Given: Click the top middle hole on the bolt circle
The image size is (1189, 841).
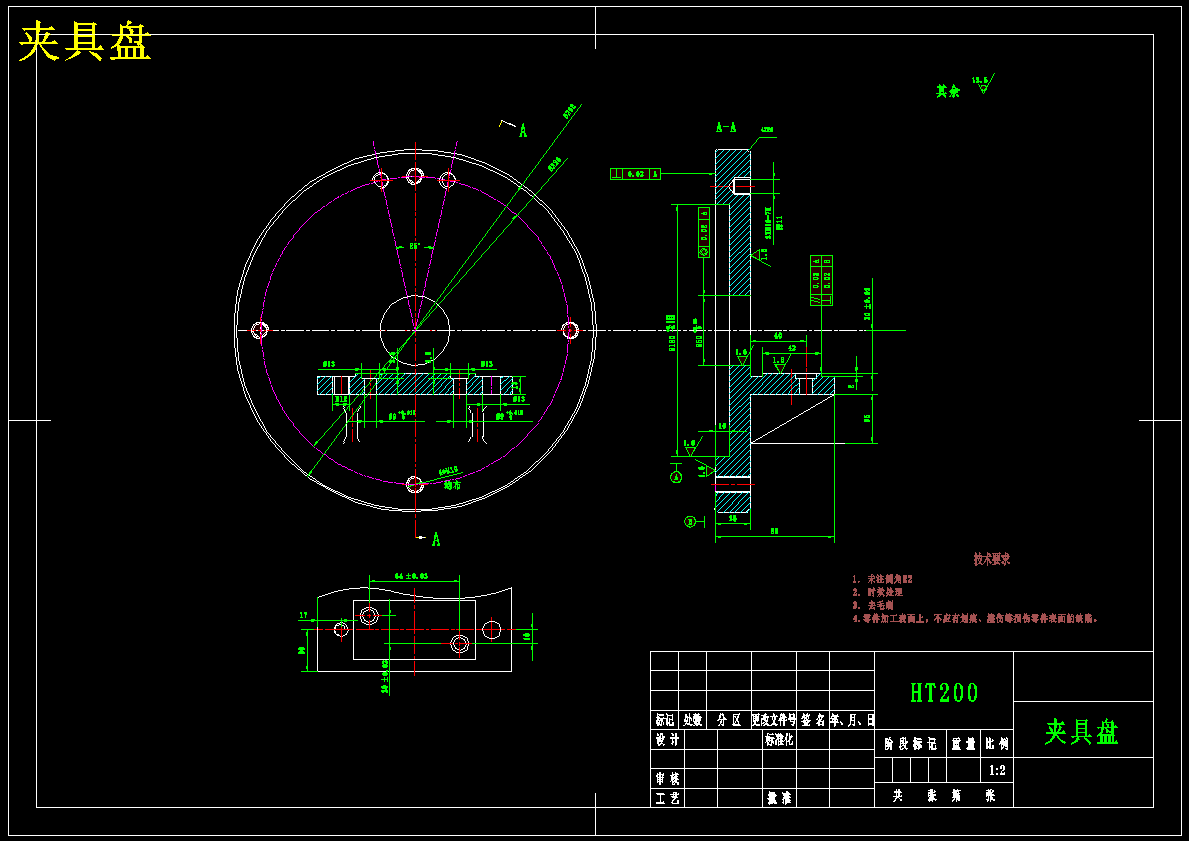Looking at the screenshot, I should coord(414,177).
